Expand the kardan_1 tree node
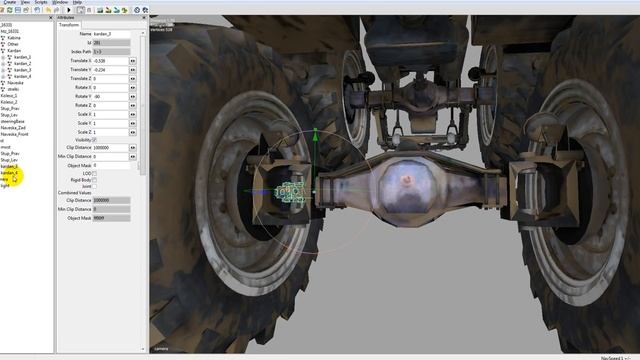Screen dimensions: 640x360 pyautogui.click(x=3, y=58)
